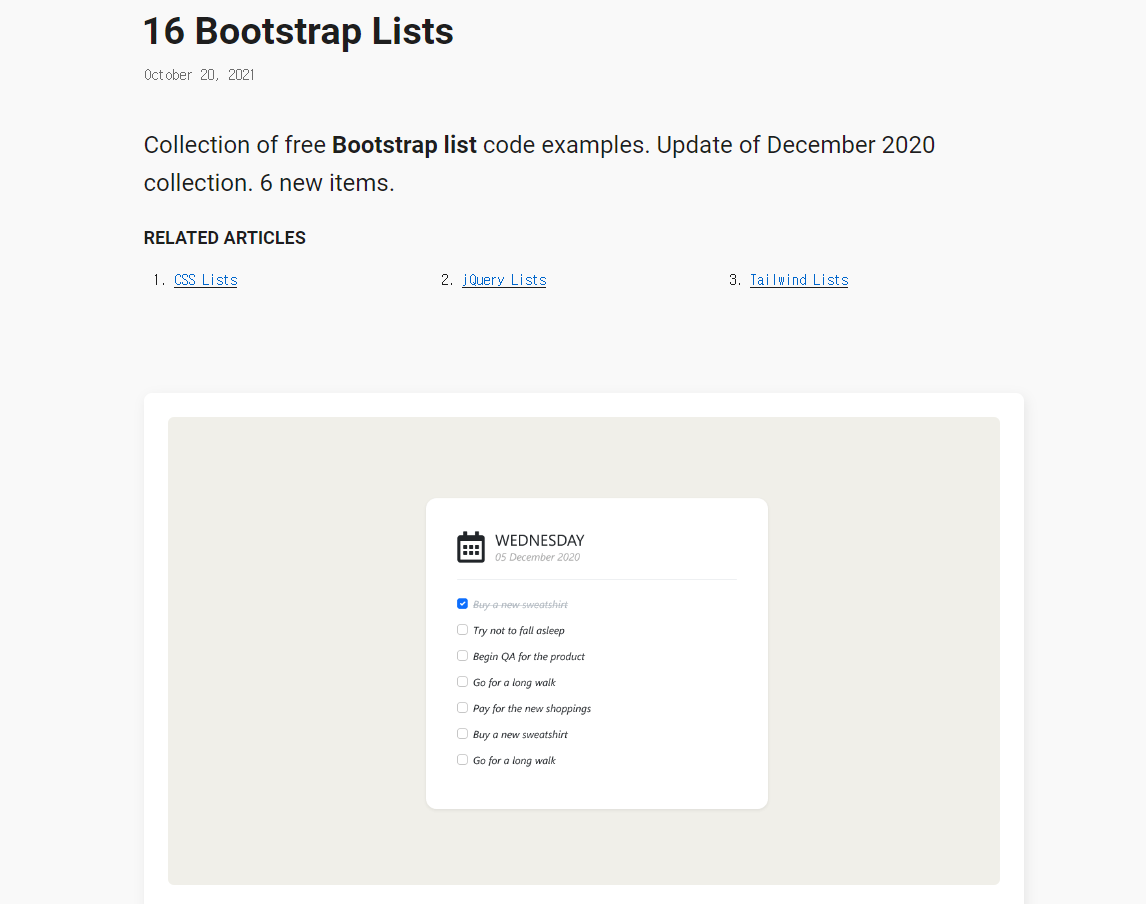Click the Pay for the new shoppings label
Viewport: 1146px width, 904px height.
[x=532, y=709]
